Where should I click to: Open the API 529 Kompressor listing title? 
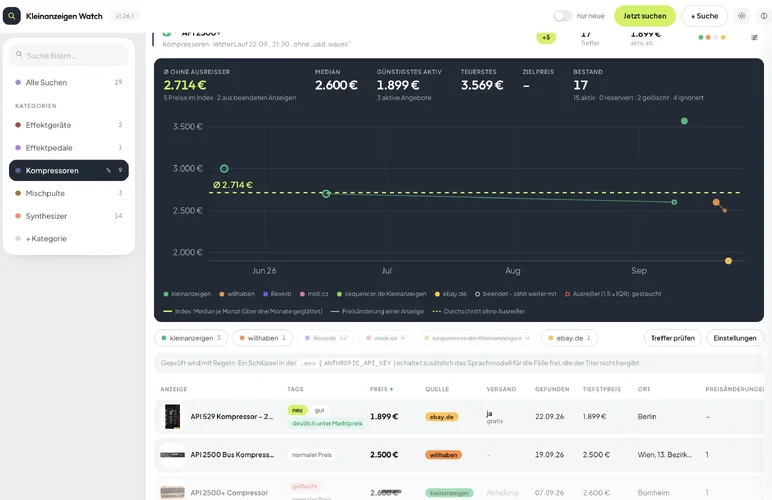pyautogui.click(x=231, y=416)
